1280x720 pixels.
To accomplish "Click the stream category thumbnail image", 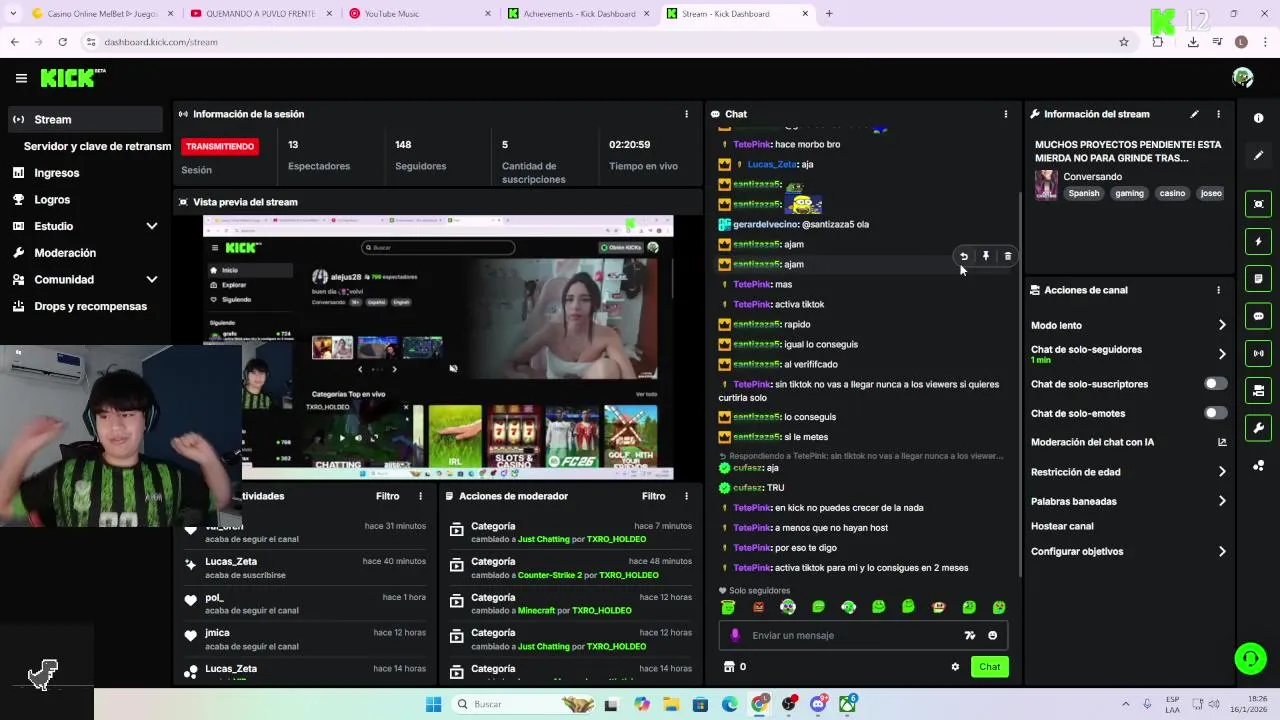I will [x=1046, y=184].
